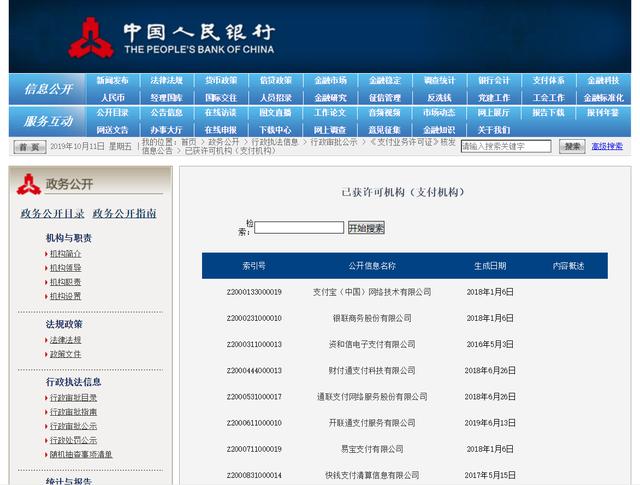640x485 pixels.
Task: Open 报告下载 navigation item
Action: [549, 113]
